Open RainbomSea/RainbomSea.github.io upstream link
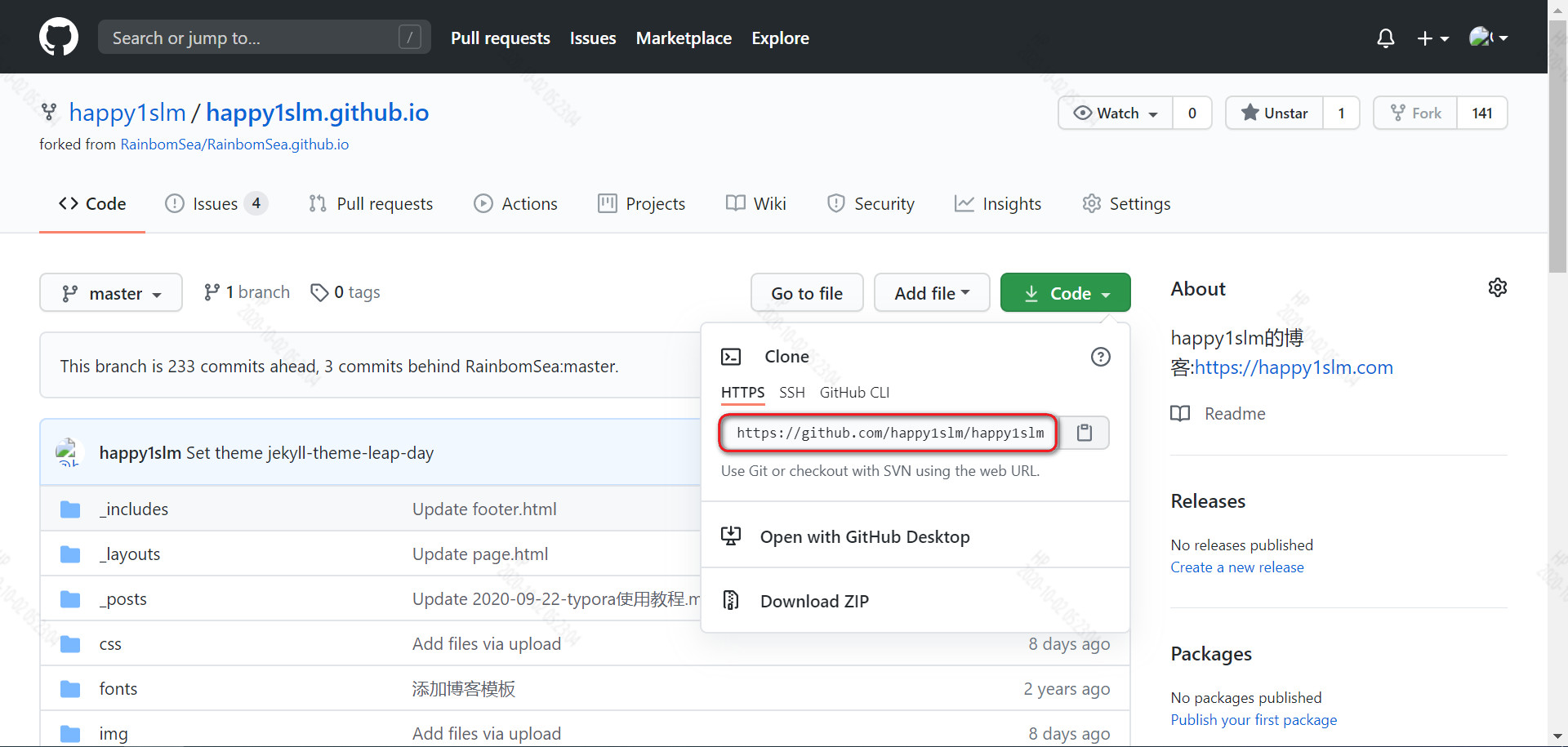The width and height of the screenshot is (1568, 747). pos(234,145)
